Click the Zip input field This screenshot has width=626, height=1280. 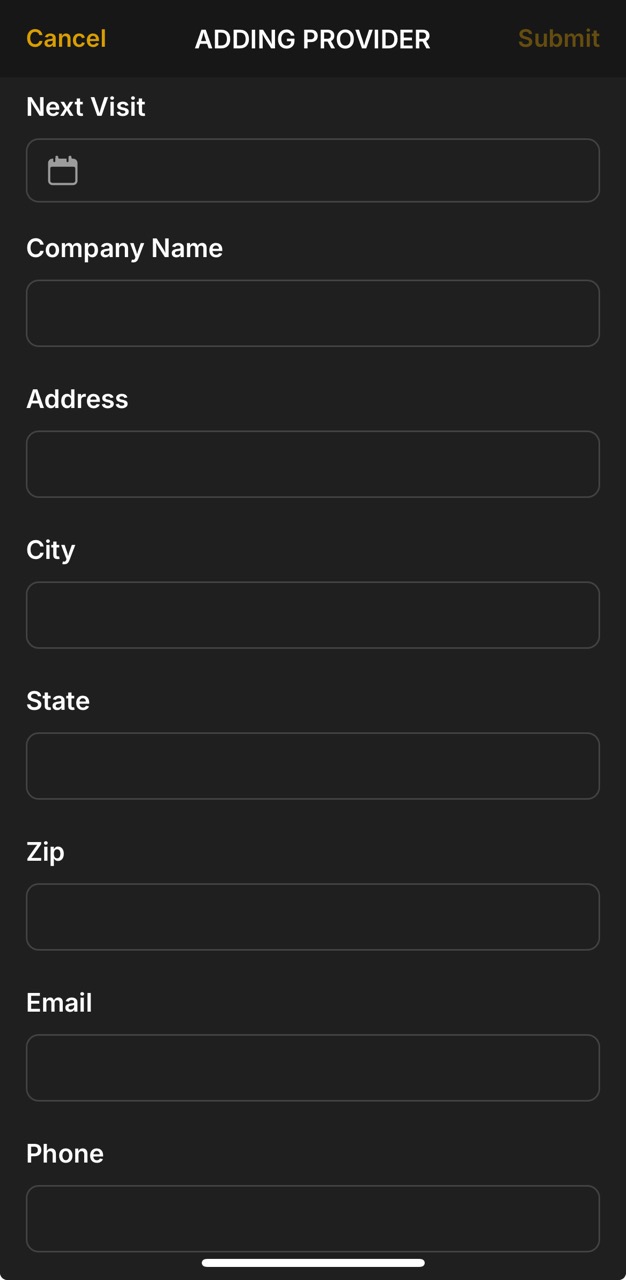point(313,917)
